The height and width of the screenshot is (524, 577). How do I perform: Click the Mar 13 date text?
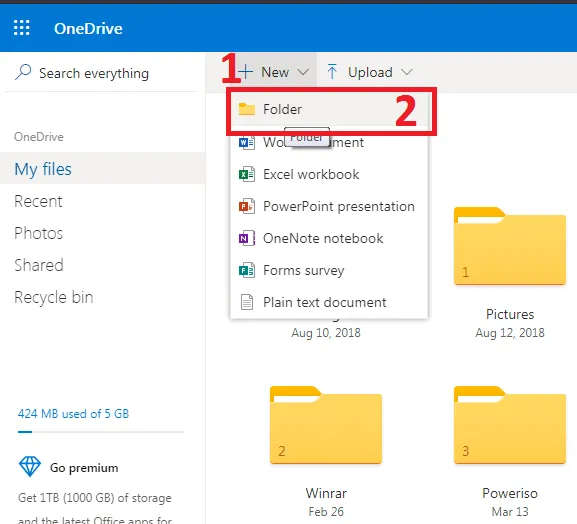point(510,511)
